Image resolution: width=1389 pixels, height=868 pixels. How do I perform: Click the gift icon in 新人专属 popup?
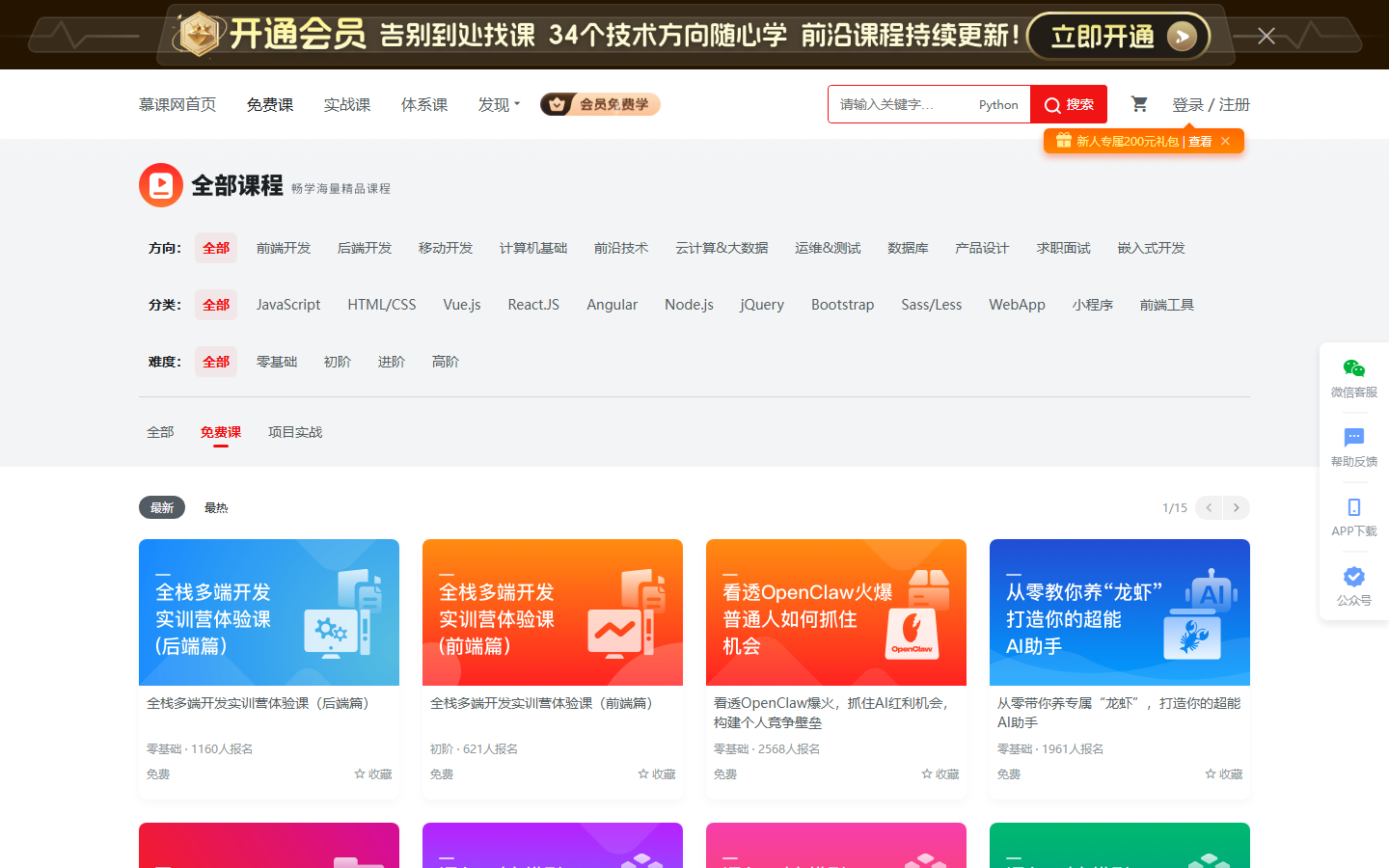click(x=1063, y=141)
